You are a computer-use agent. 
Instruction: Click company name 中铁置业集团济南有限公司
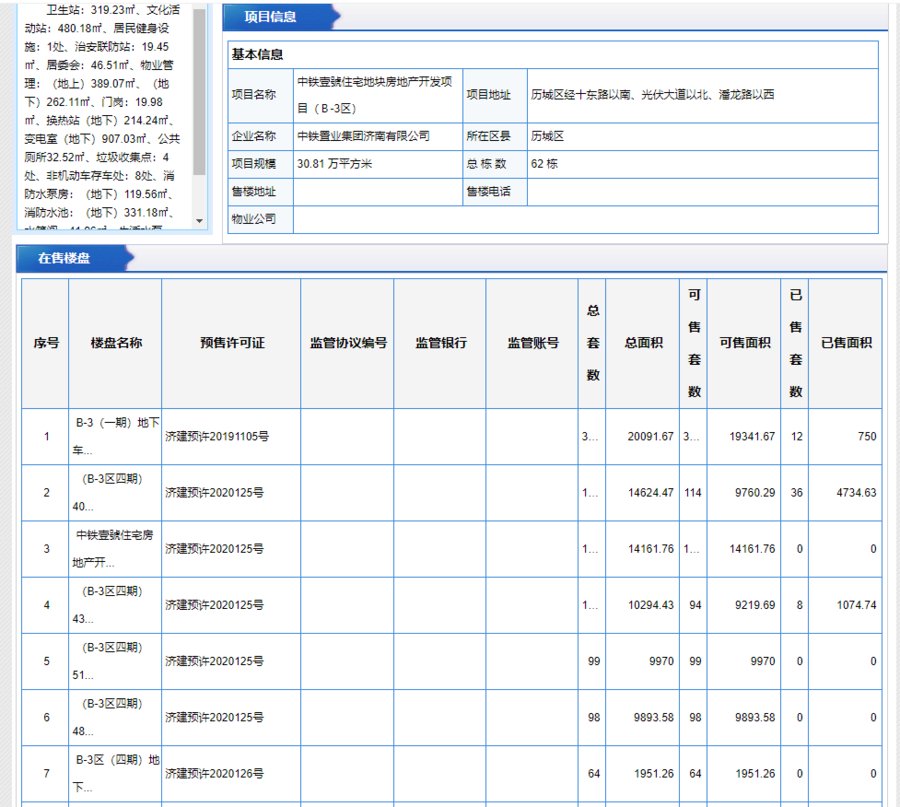[363, 136]
